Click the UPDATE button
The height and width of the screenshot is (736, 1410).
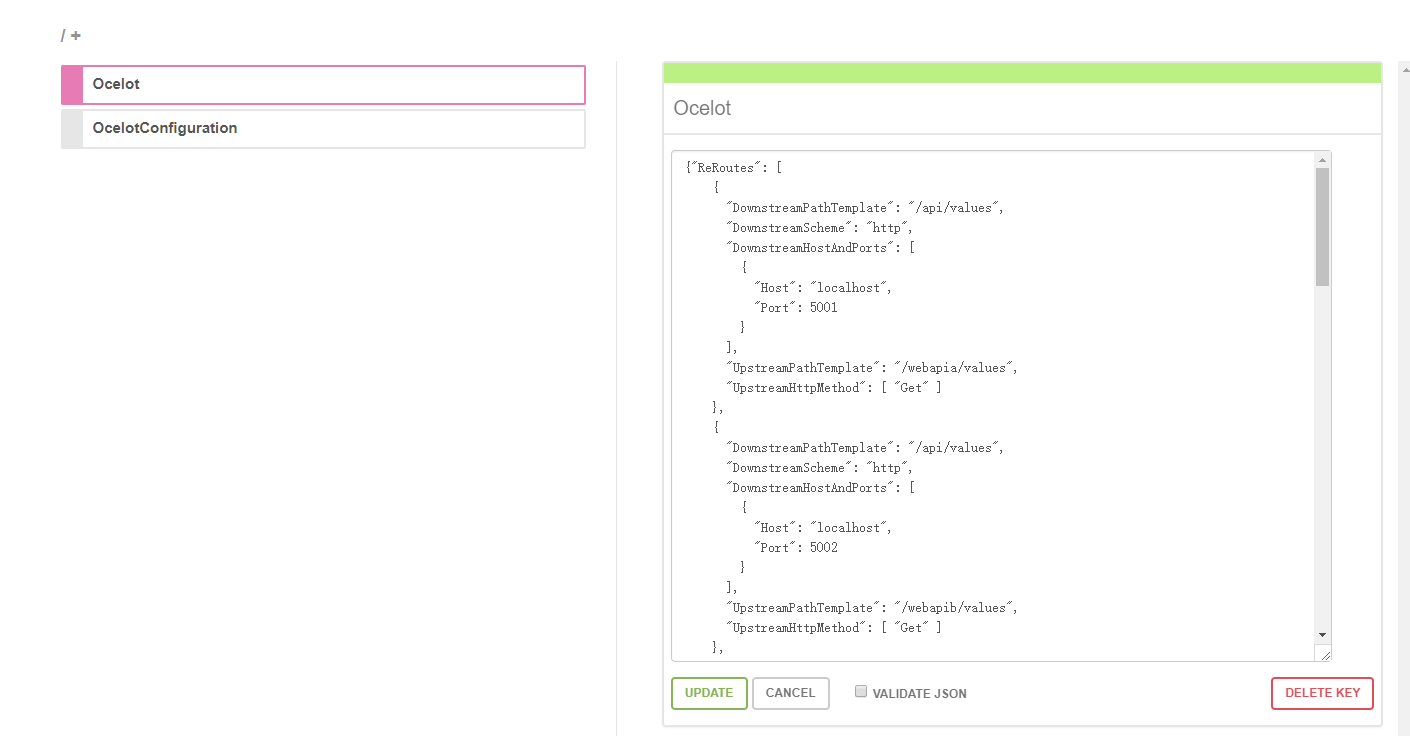[x=709, y=692]
